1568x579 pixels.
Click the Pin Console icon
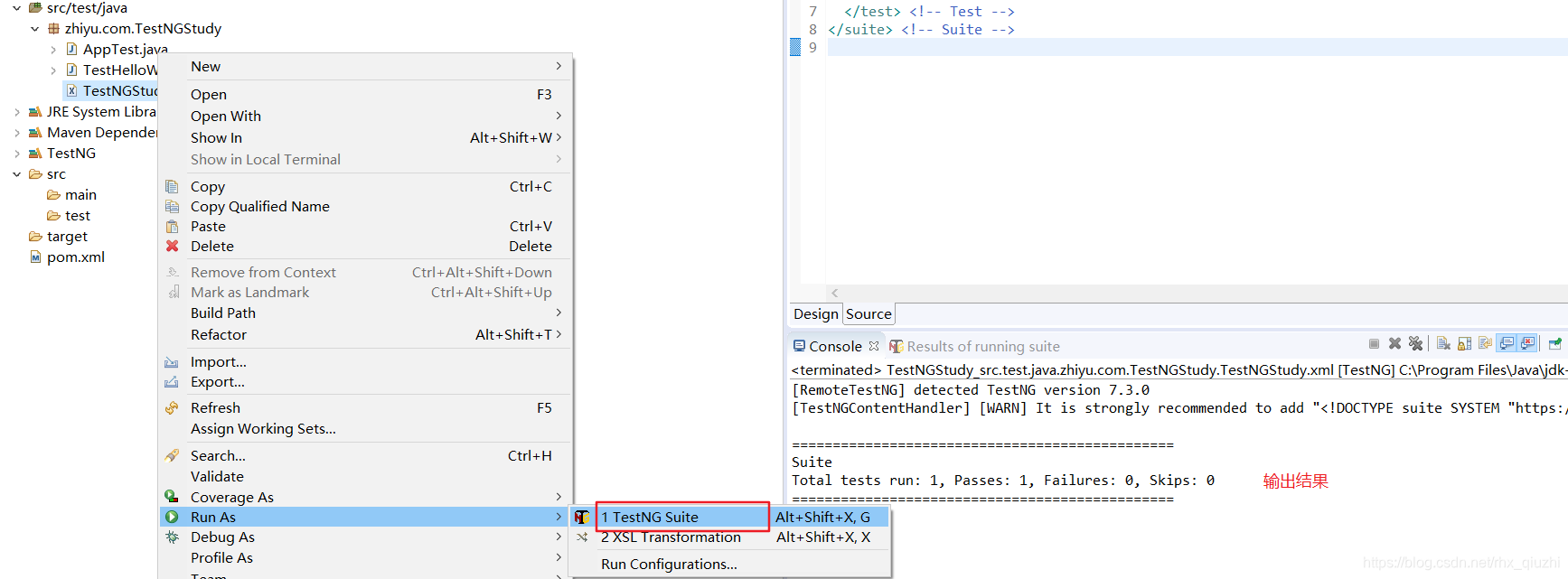1554,344
